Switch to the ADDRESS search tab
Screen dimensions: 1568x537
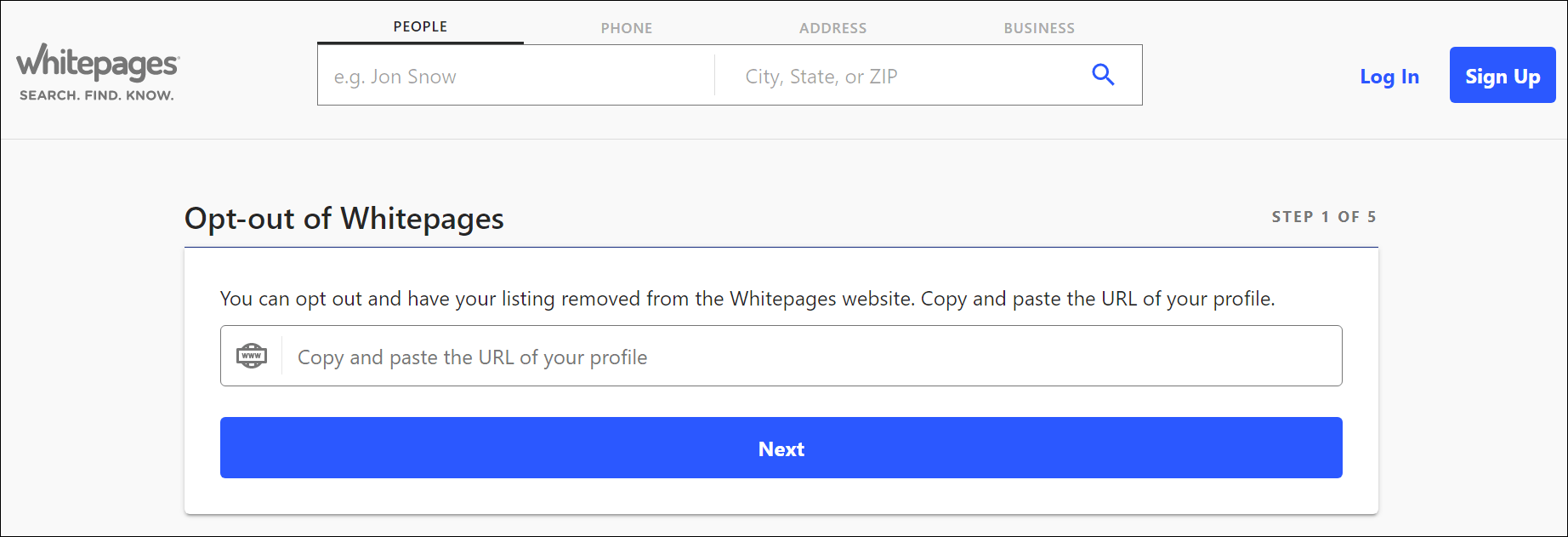coord(833,28)
